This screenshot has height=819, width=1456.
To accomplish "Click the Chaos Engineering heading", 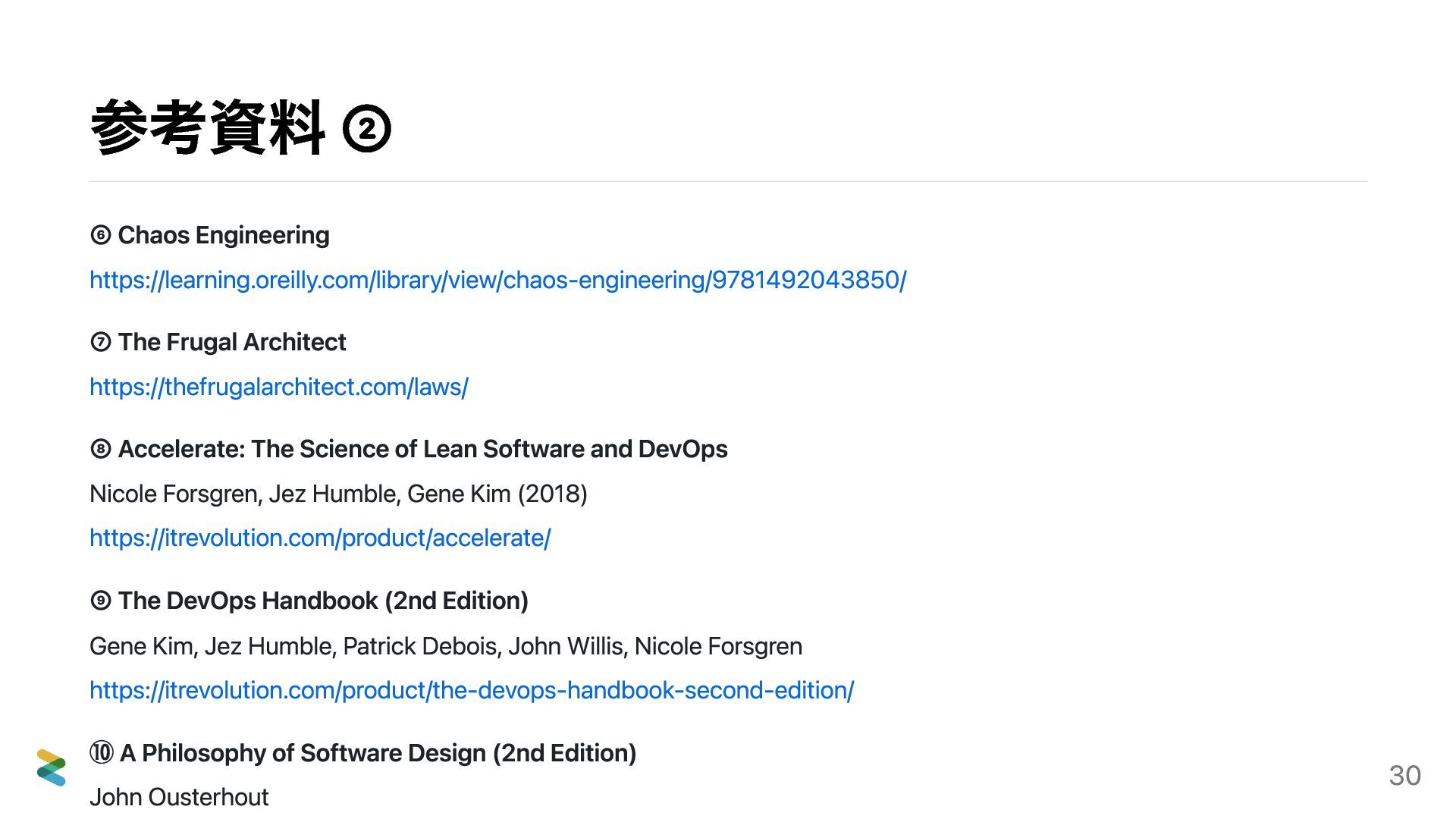I will click(224, 235).
